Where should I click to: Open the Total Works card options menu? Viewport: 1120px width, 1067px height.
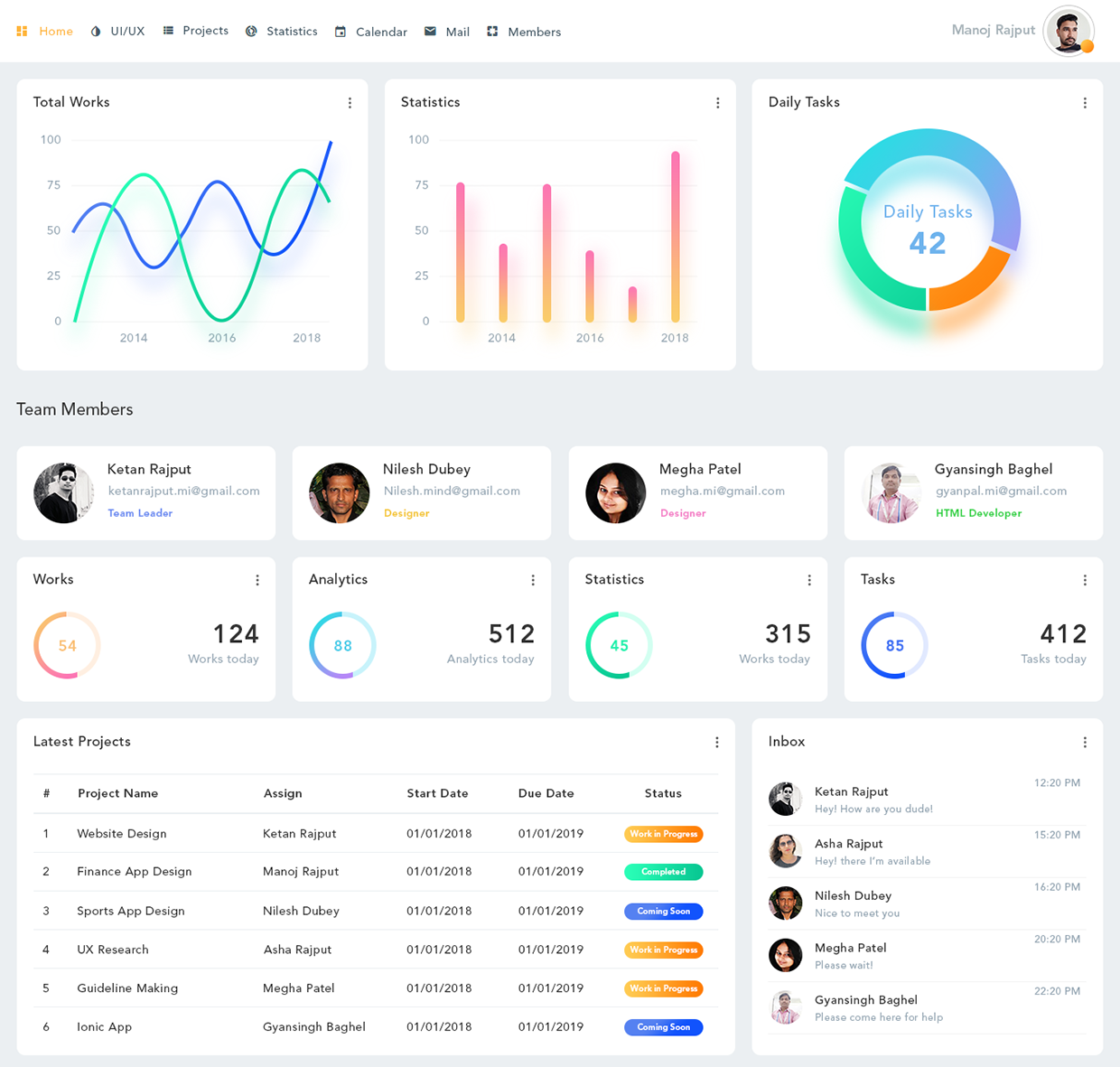350,103
